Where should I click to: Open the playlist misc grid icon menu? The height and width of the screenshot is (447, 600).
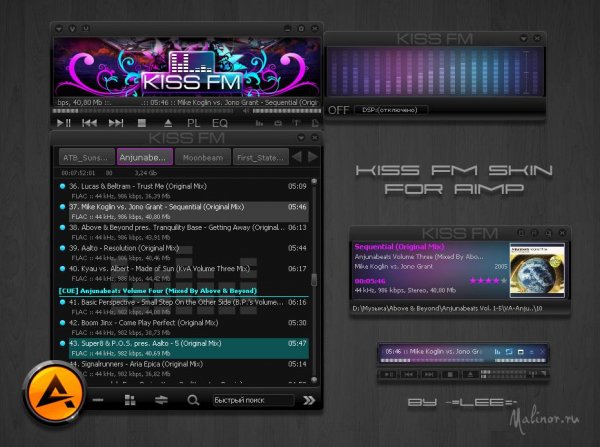pyautogui.click(x=130, y=400)
